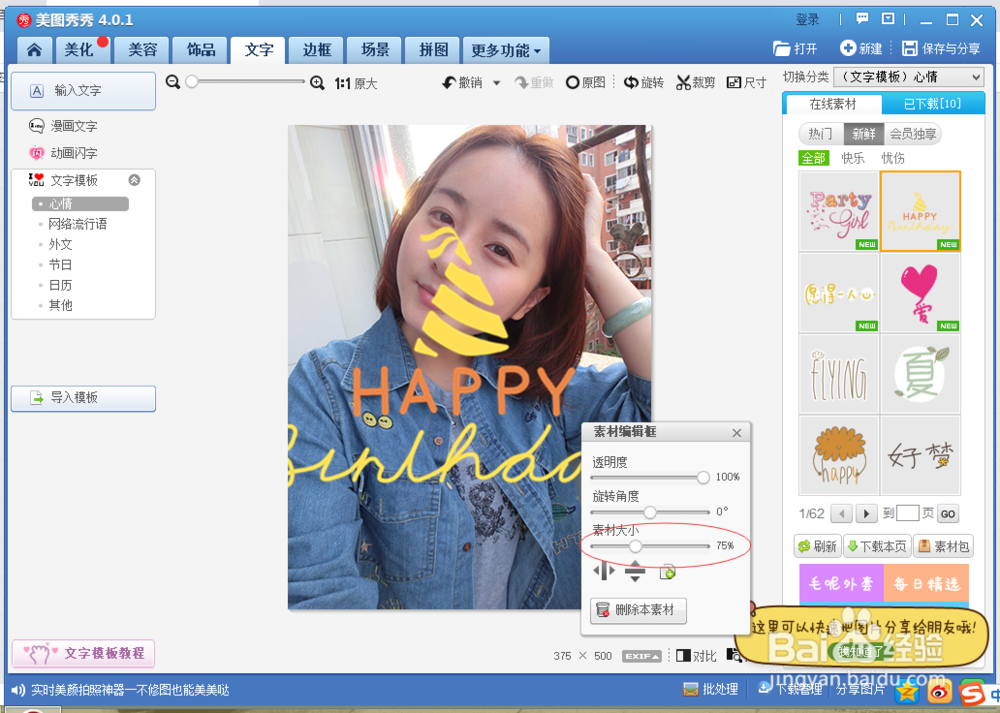1000x713 pixels.
Task: Select the 裁剪 crop scissors tool
Action: pyautogui.click(x=695, y=83)
